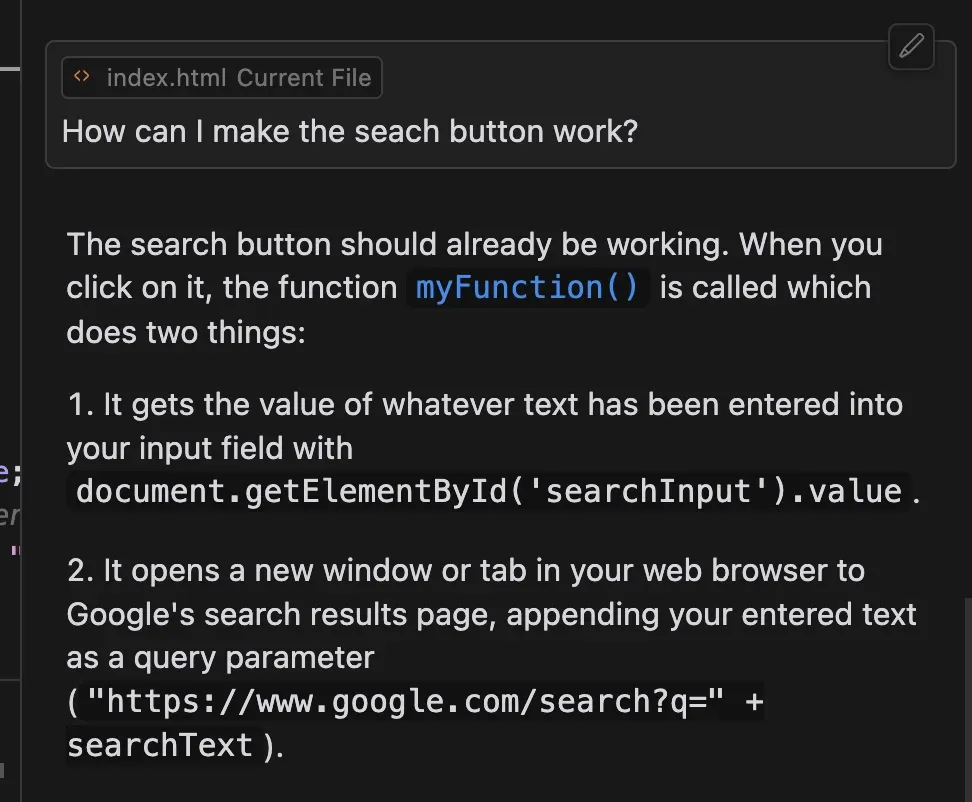Click the numbered item 2 'It opens a new window' text
972x802 pixels.
pyautogui.click(x=465, y=571)
